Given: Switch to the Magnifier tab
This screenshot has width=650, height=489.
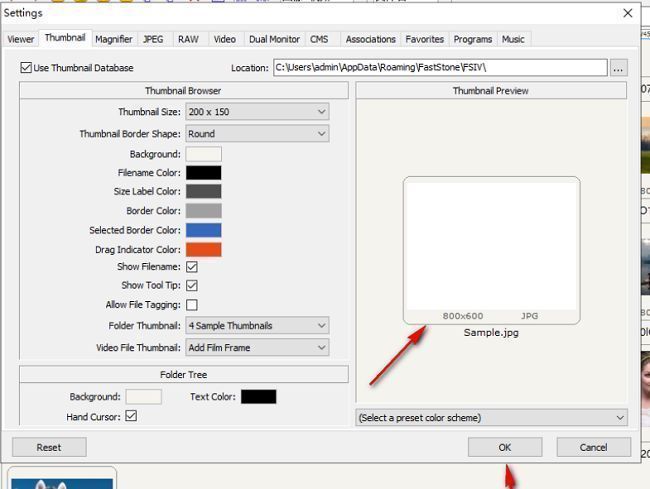Looking at the screenshot, I should click(x=114, y=39).
